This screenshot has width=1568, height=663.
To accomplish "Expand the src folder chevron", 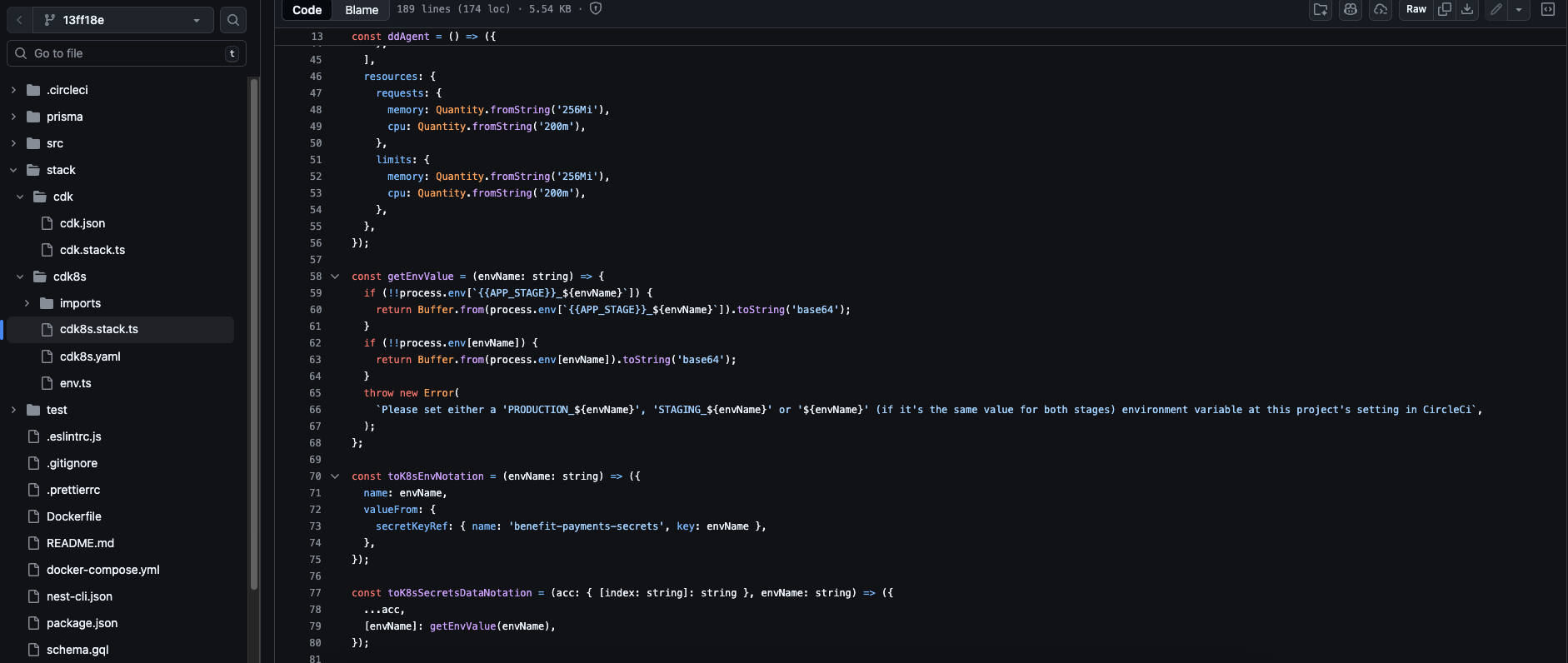I will click(13, 143).
